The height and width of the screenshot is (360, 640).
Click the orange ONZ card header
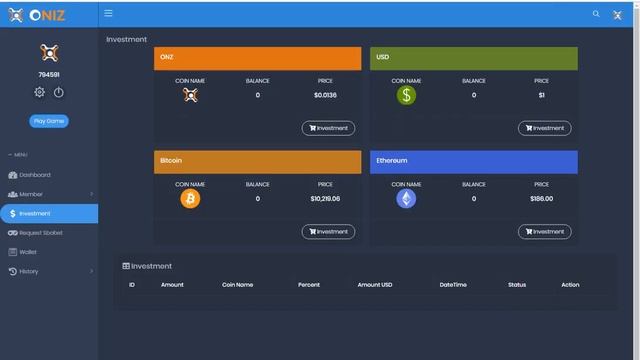pyautogui.click(x=258, y=58)
